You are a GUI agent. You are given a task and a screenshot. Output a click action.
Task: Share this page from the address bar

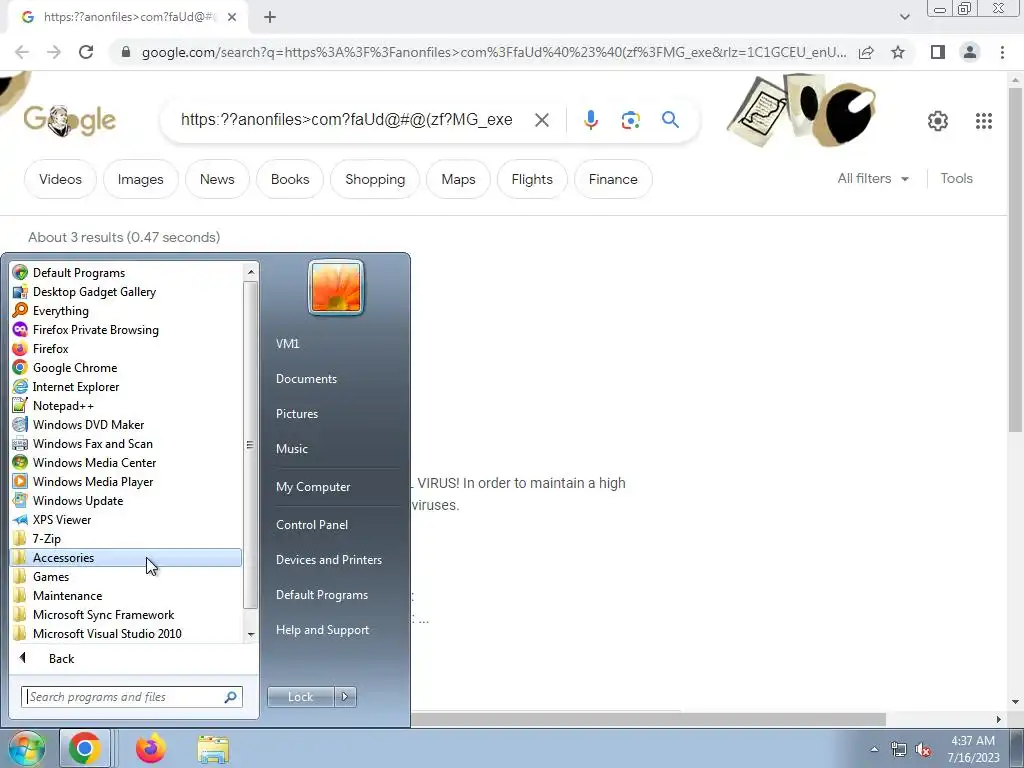(x=866, y=52)
